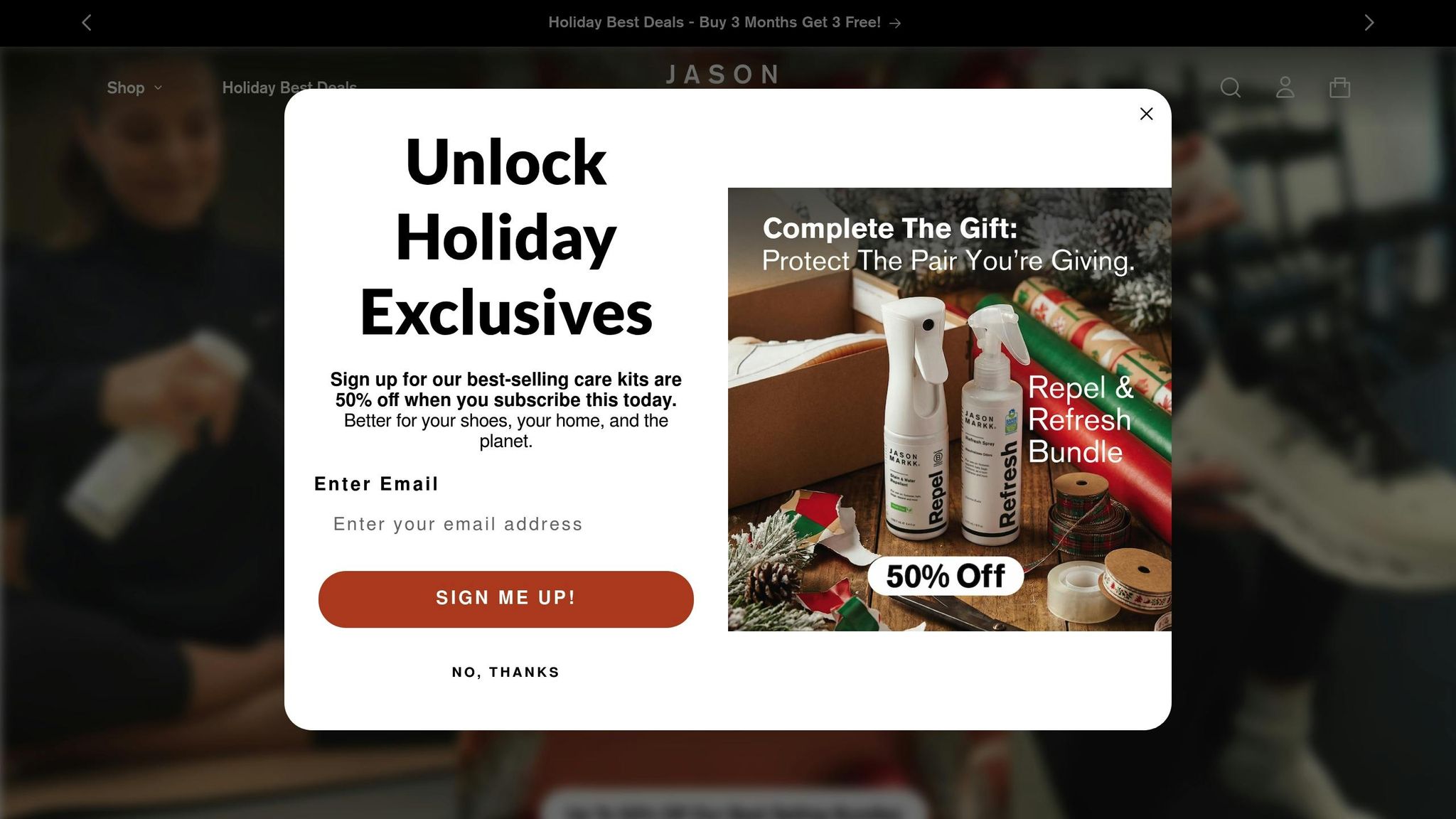Click SIGN ME UP! button
1456x819 pixels.
coord(505,599)
